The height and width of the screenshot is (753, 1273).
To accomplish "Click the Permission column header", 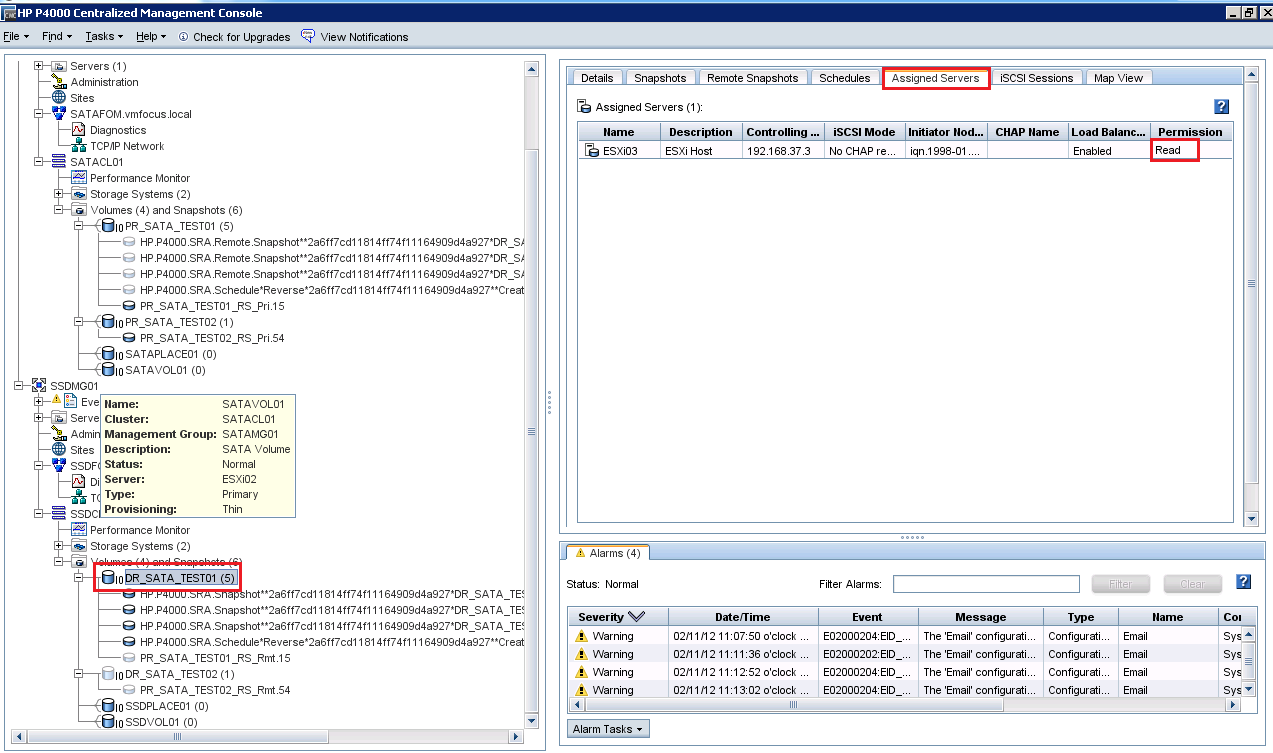I will point(1189,132).
